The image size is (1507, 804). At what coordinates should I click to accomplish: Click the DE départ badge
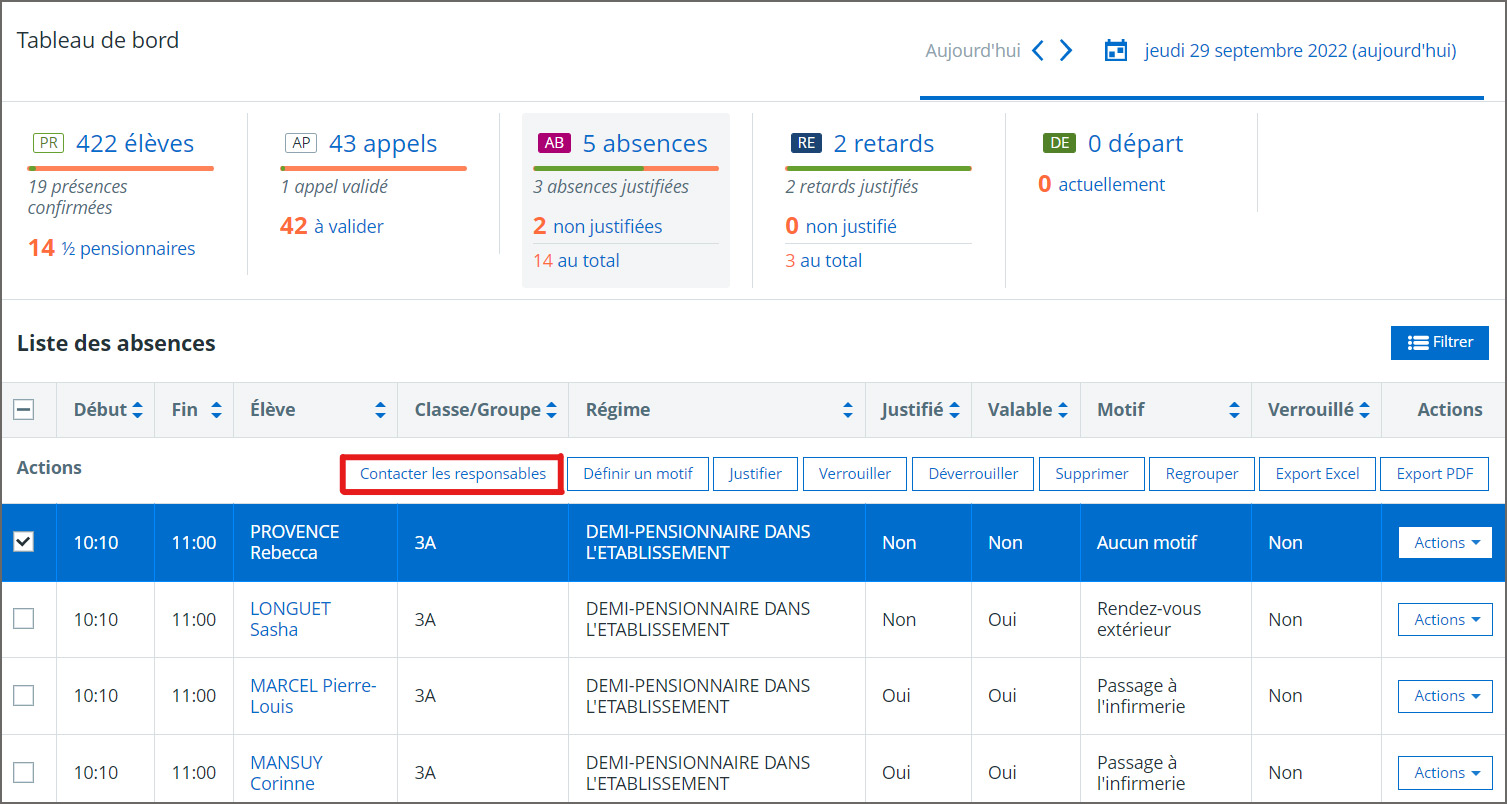click(x=1059, y=143)
